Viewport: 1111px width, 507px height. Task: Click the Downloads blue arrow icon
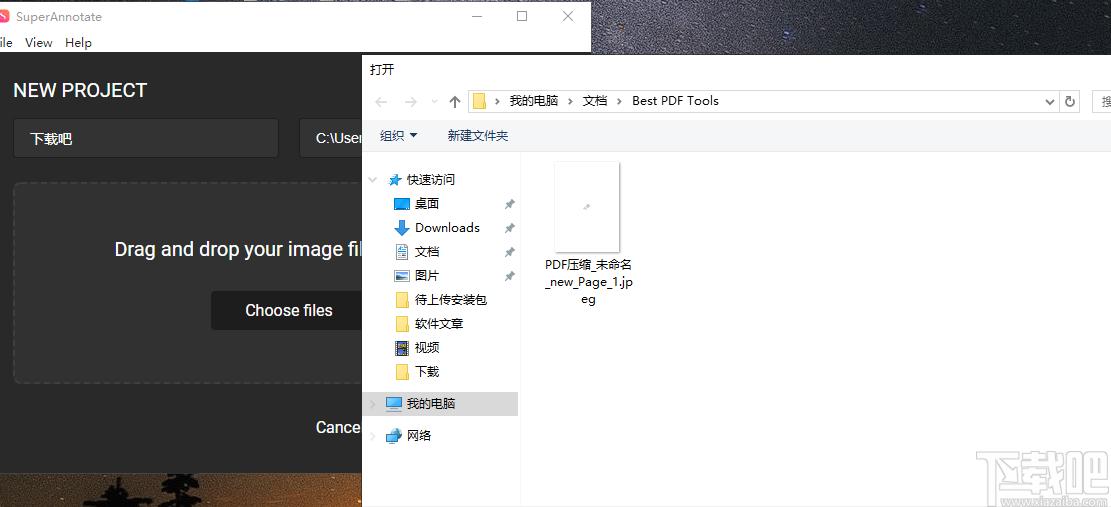pos(402,227)
